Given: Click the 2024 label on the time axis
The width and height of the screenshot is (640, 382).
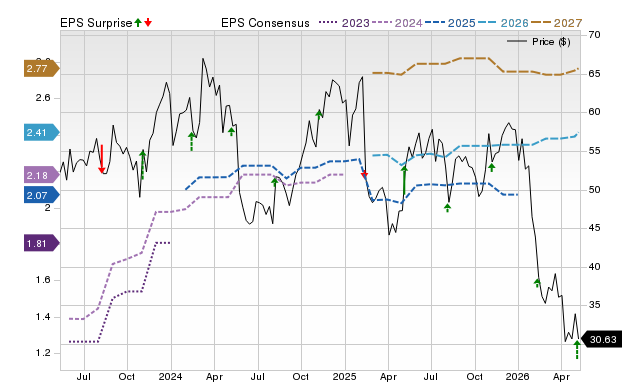Looking at the screenshot, I should coord(171,376).
